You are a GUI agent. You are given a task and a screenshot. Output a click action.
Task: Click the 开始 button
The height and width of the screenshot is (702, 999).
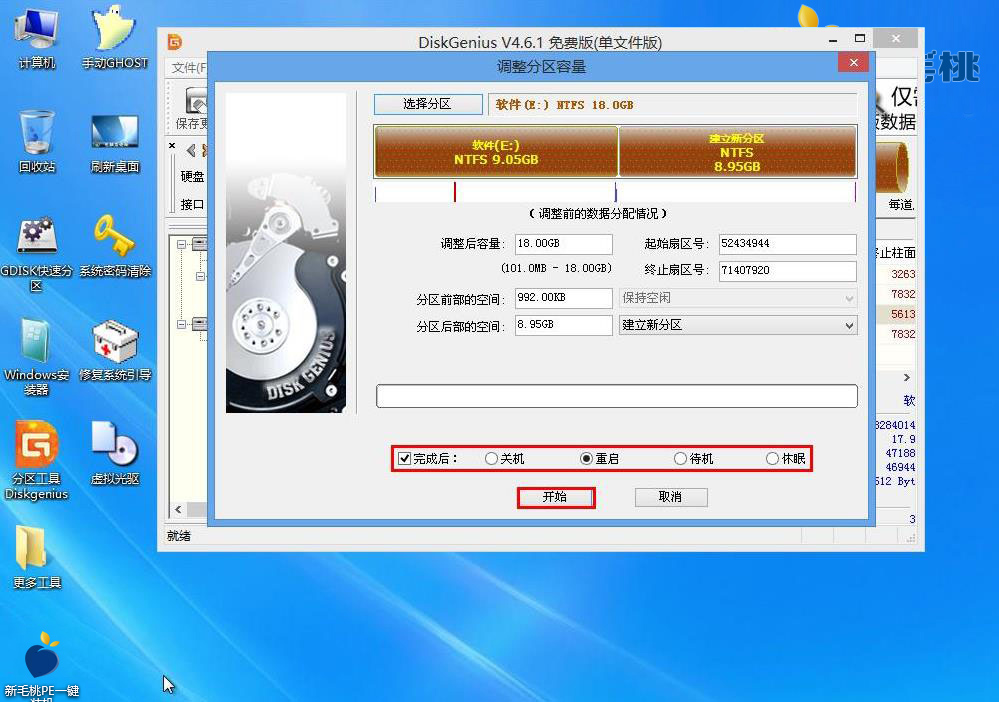(x=555, y=497)
